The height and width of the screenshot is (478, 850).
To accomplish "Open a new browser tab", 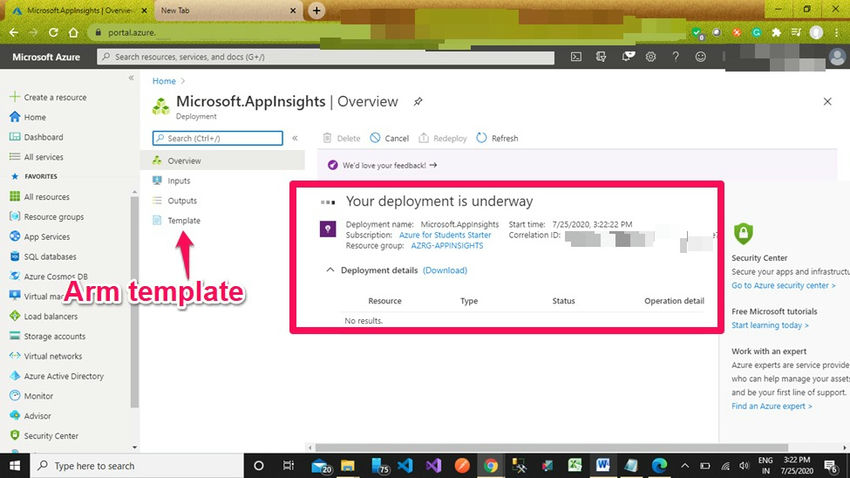I will click(317, 10).
